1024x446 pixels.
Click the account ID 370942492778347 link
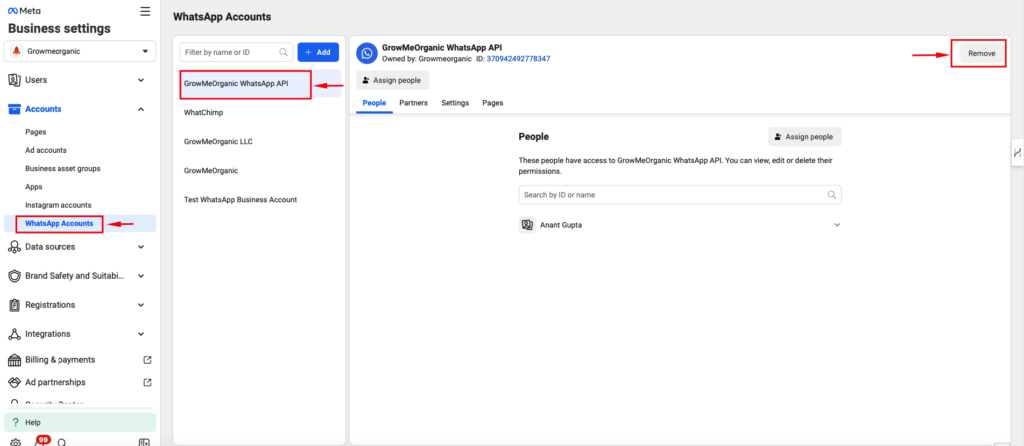(x=518, y=59)
